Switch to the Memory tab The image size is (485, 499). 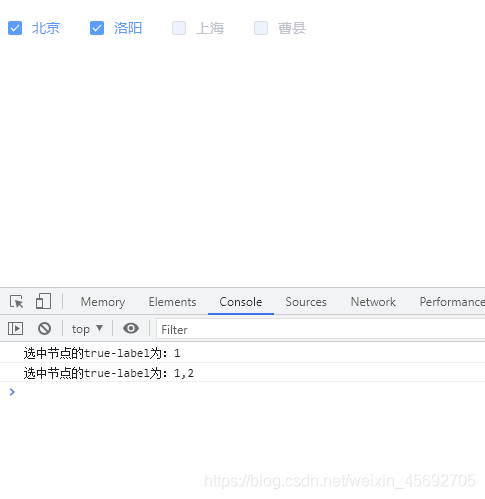pyautogui.click(x=103, y=302)
